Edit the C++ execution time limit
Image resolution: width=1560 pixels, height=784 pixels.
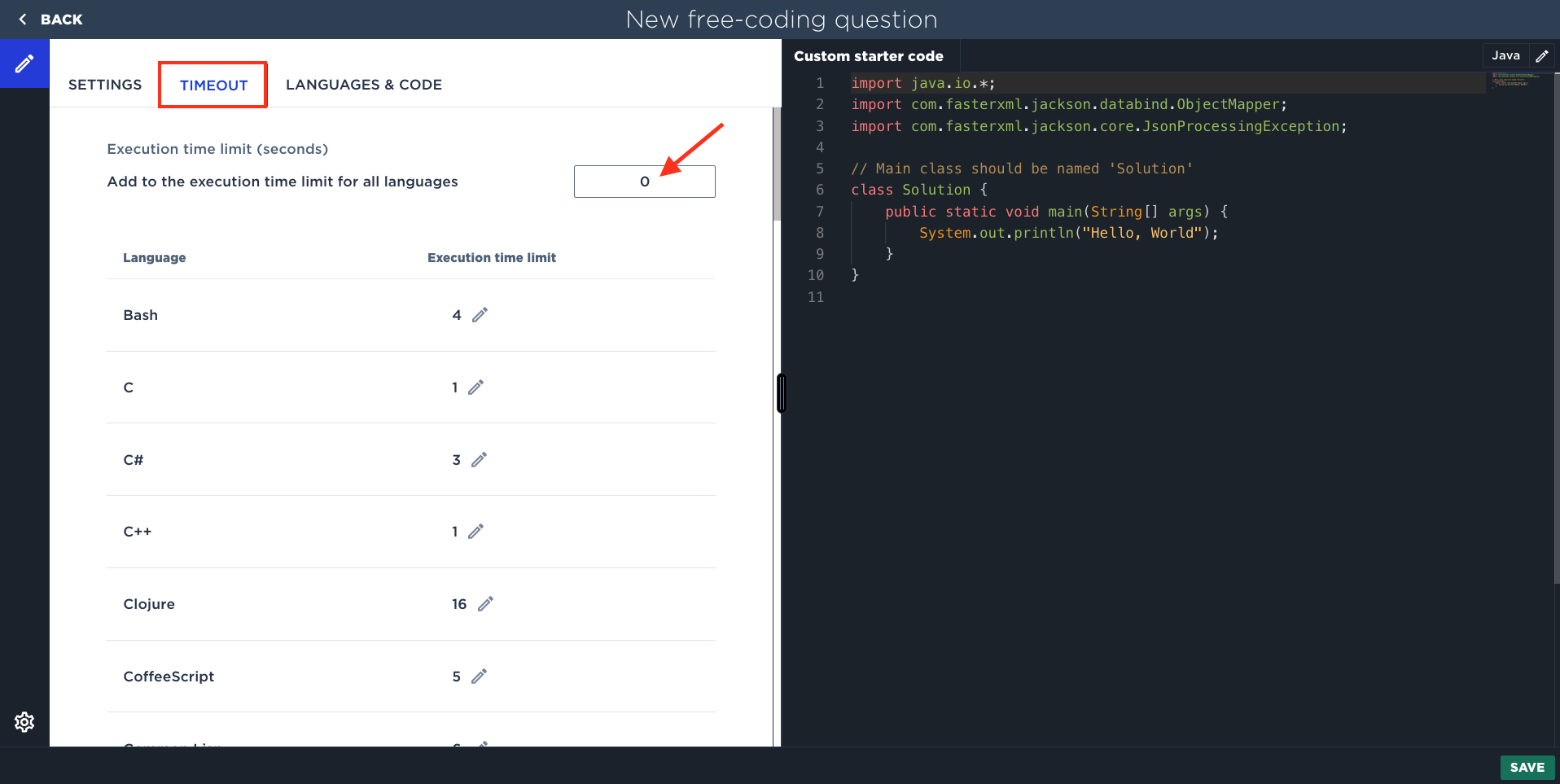(475, 532)
